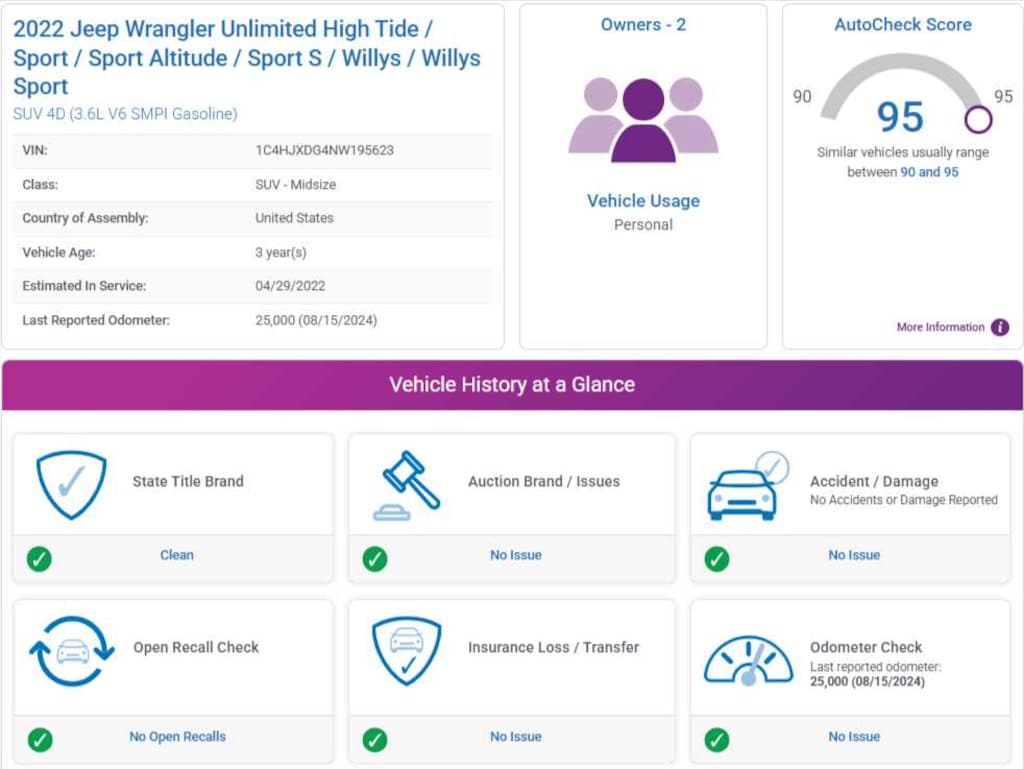The image size is (1024, 769).
Task: Click the similar vehicles range text
Action: 903,162
